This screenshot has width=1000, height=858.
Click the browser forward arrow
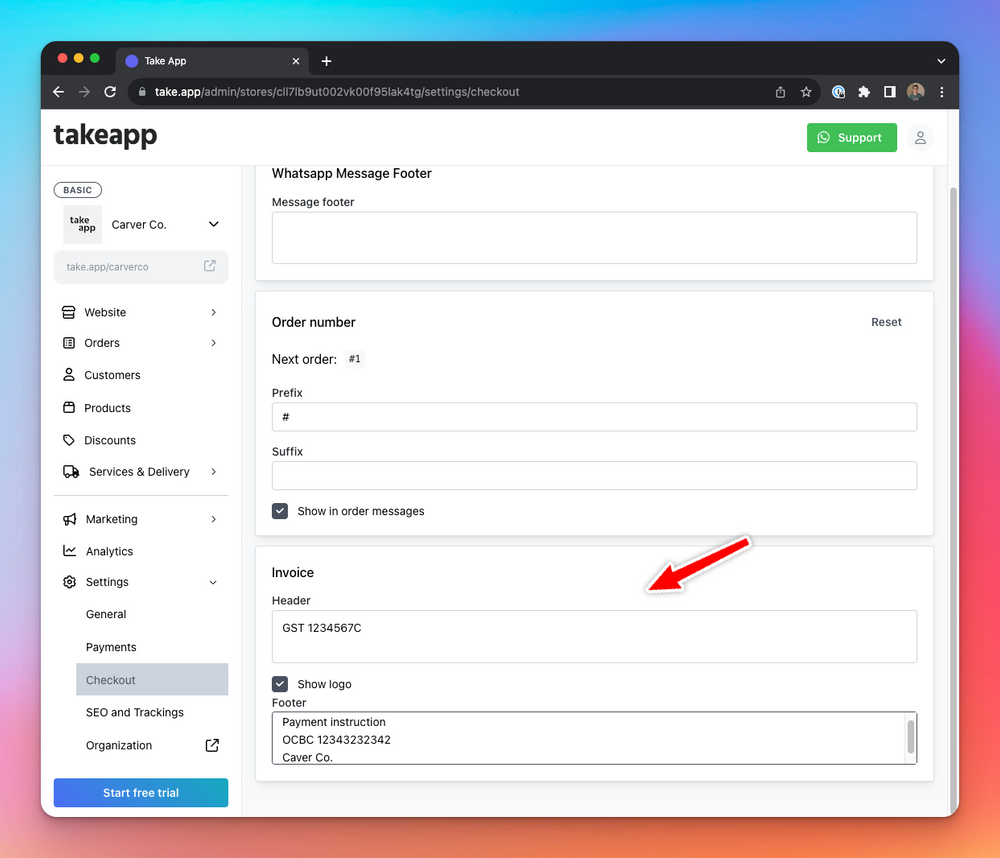(x=84, y=92)
